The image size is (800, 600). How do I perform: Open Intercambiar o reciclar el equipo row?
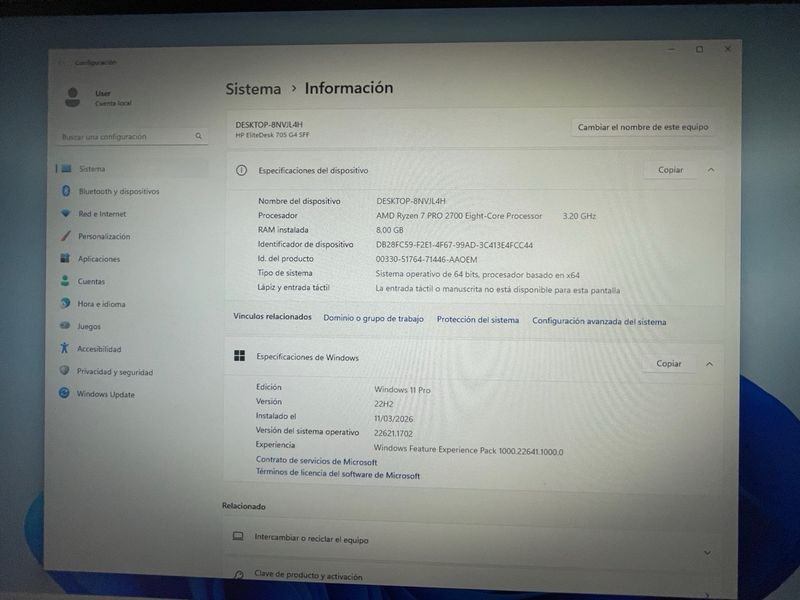click(473, 541)
